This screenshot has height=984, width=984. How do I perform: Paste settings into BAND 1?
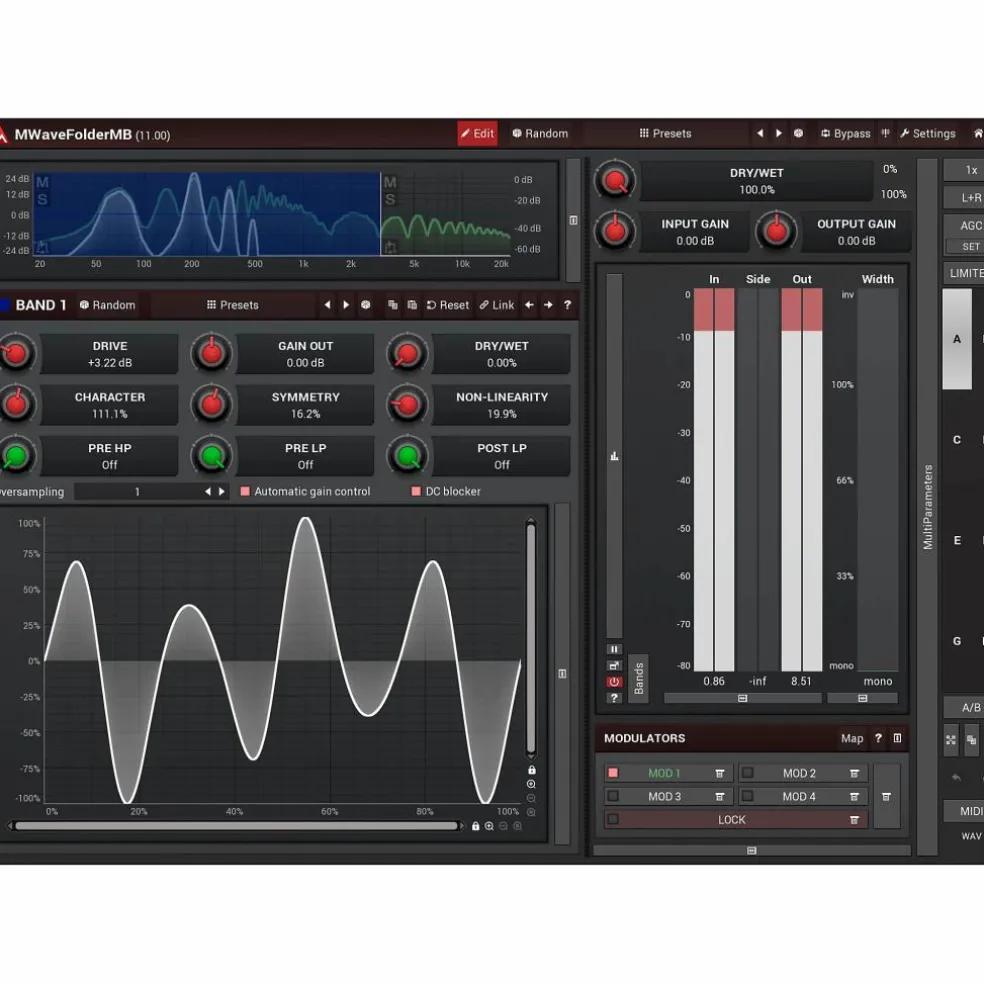click(x=412, y=305)
